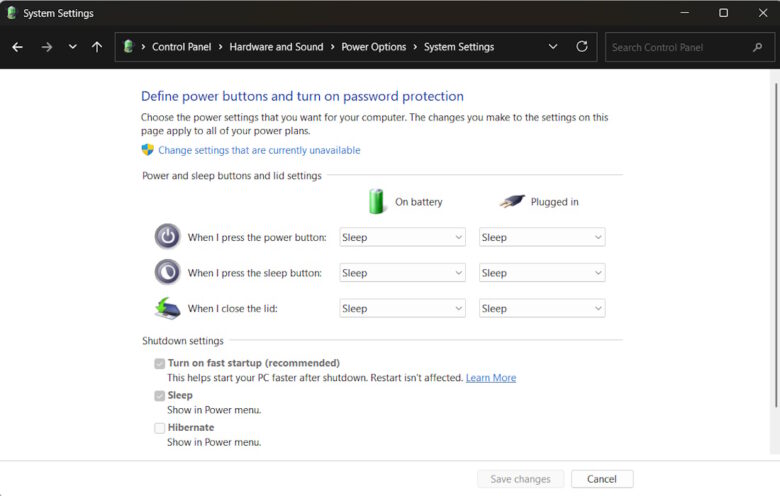The image size is (780, 496).
Task: Open close the lid On battery dropdown
Action: point(402,308)
